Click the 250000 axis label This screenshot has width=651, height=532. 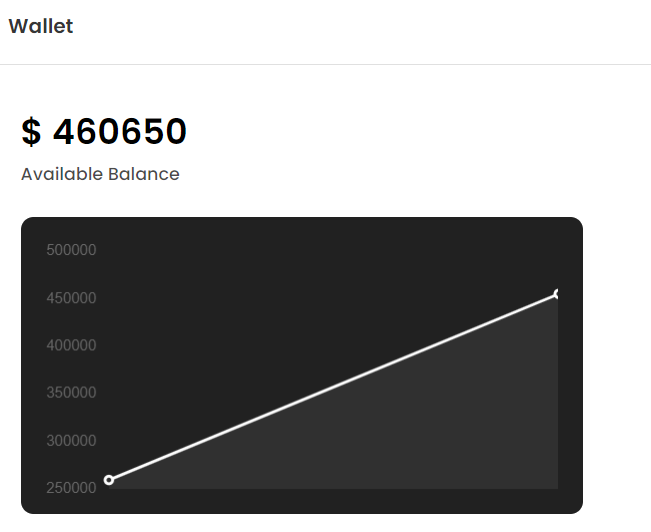(71, 488)
